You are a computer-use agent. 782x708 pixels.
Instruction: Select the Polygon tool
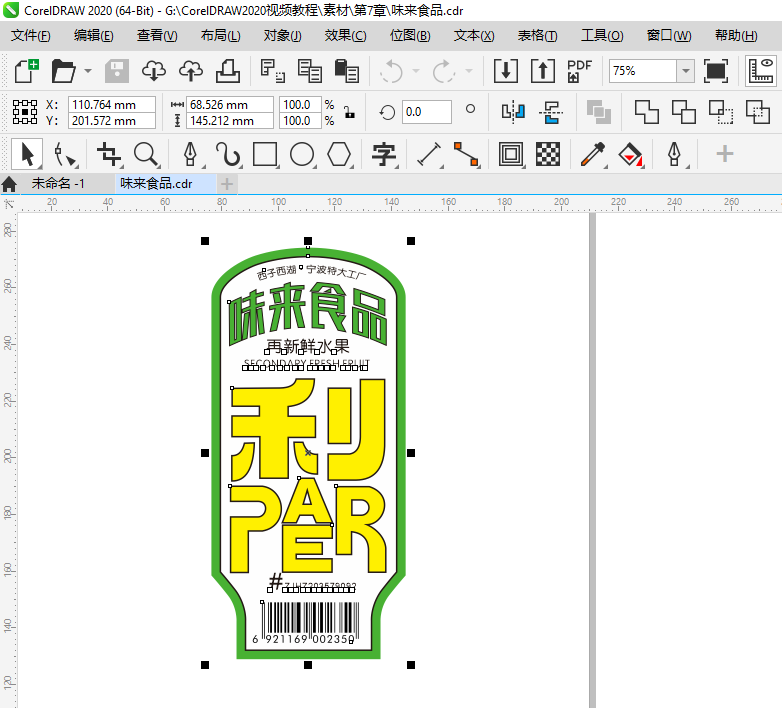coord(340,154)
